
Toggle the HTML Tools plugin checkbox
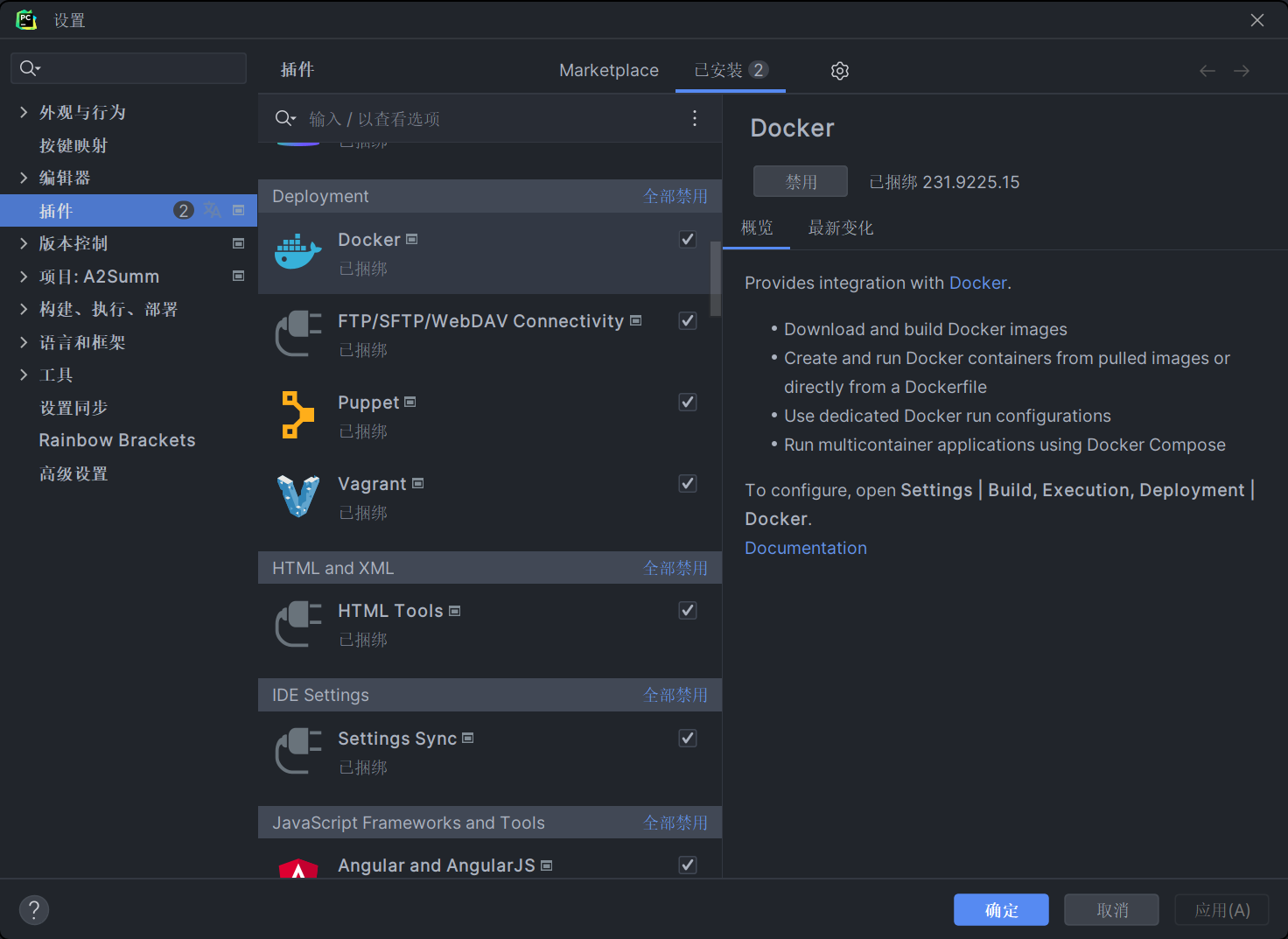point(688,610)
